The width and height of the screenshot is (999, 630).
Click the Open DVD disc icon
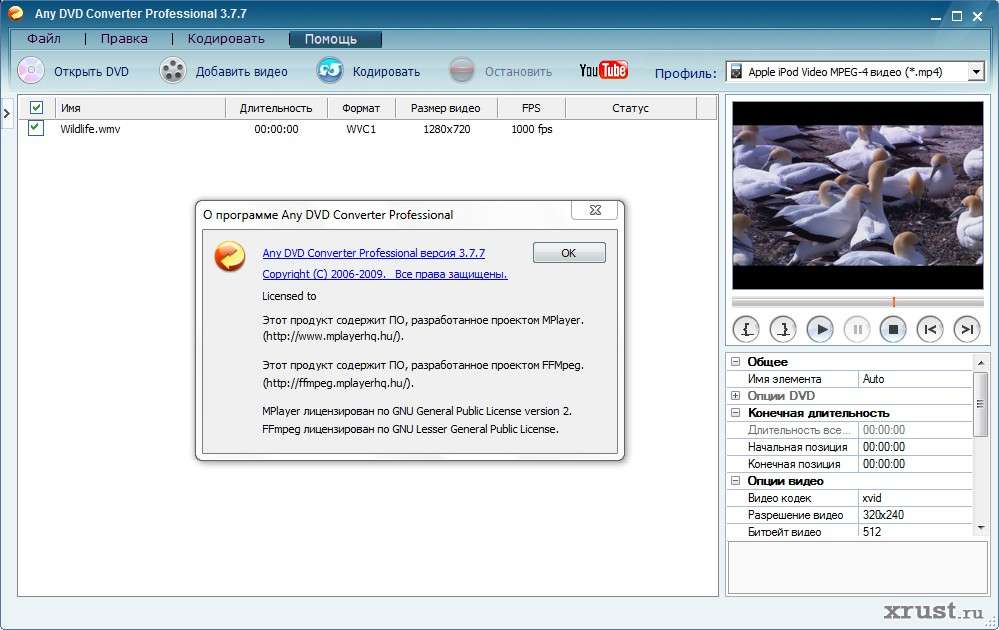click(x=30, y=71)
